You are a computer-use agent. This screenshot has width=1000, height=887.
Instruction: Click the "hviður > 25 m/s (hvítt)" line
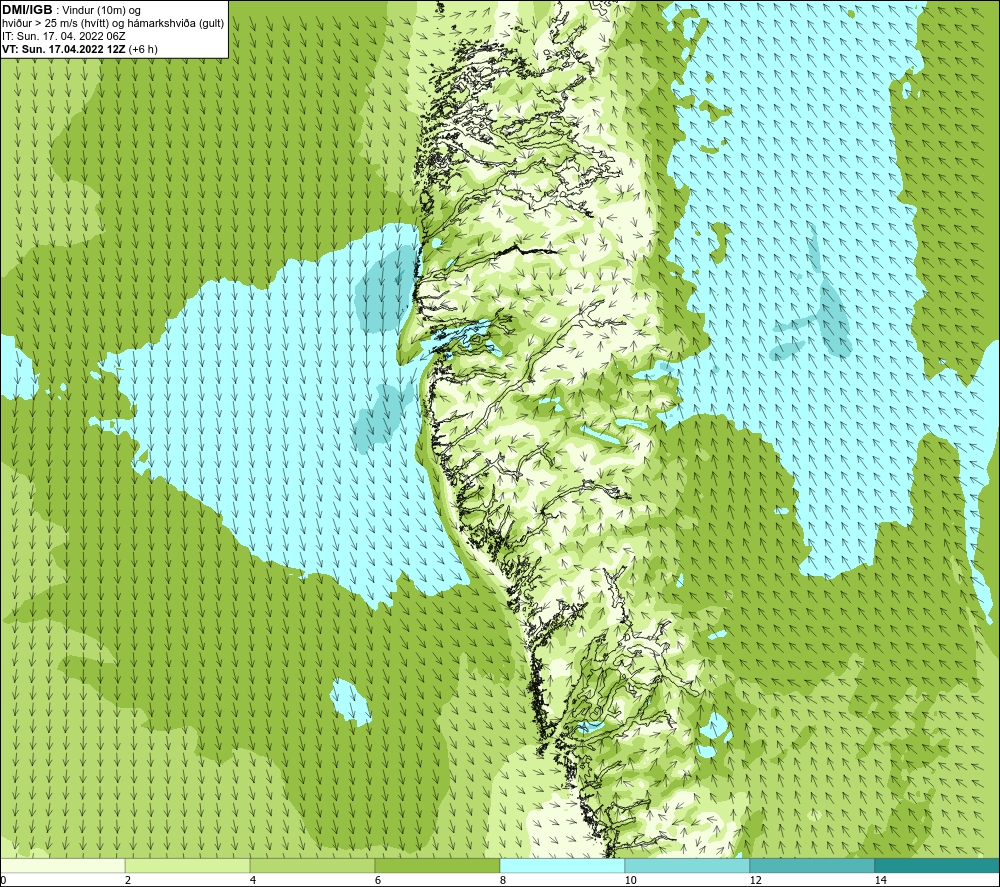tap(112, 24)
